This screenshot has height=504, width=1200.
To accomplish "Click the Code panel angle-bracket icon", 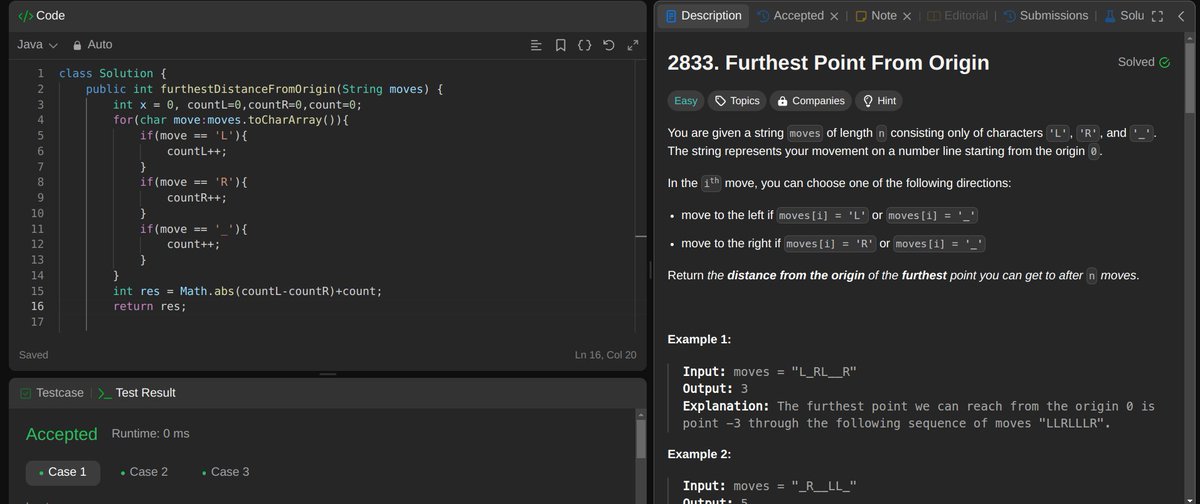I will (26, 16).
